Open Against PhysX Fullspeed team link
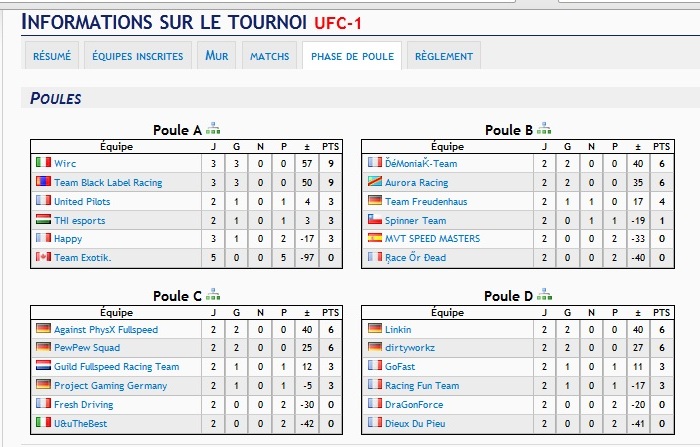The height and width of the screenshot is (447, 700). 106,330
